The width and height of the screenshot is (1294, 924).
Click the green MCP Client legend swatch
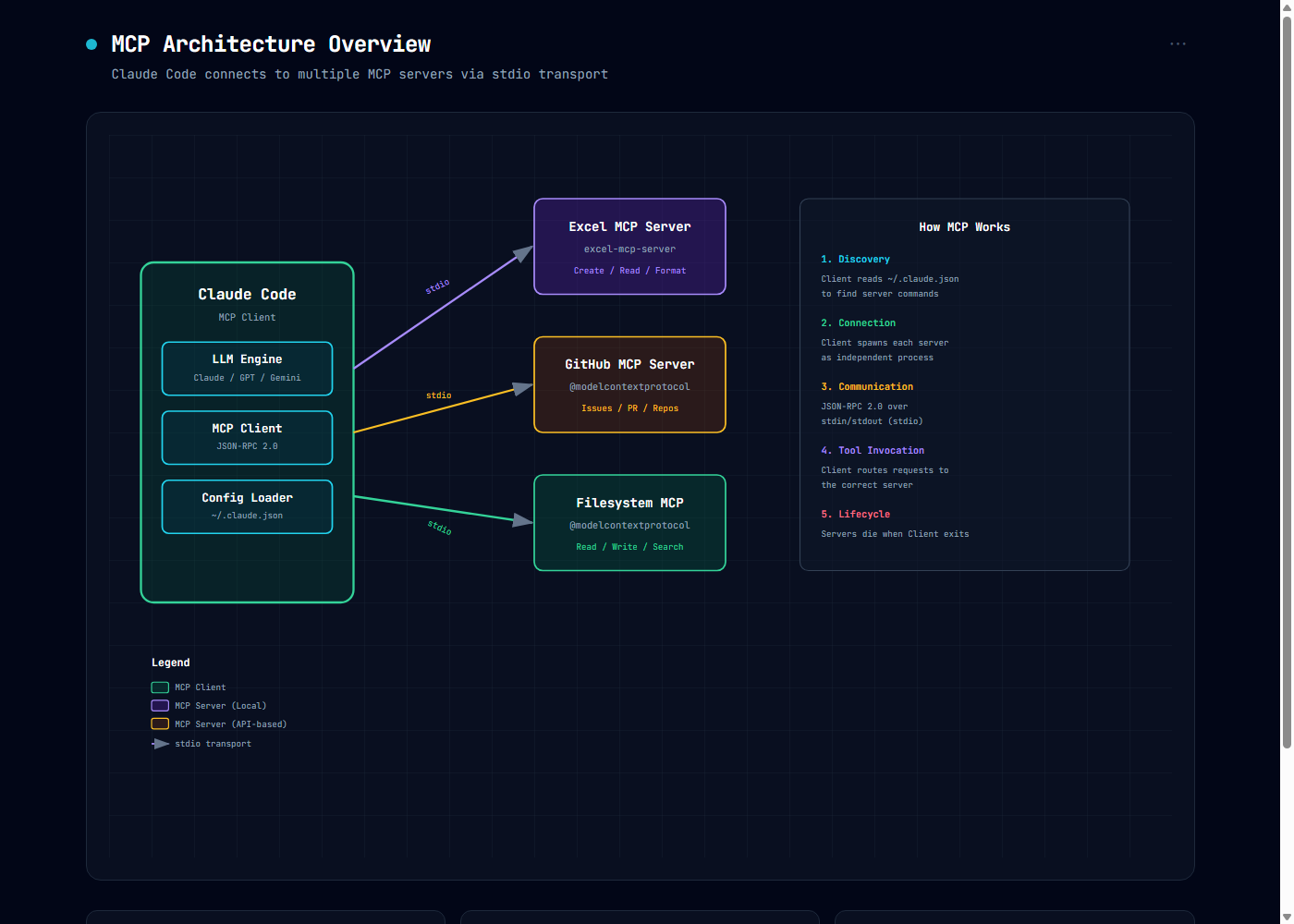coord(160,687)
